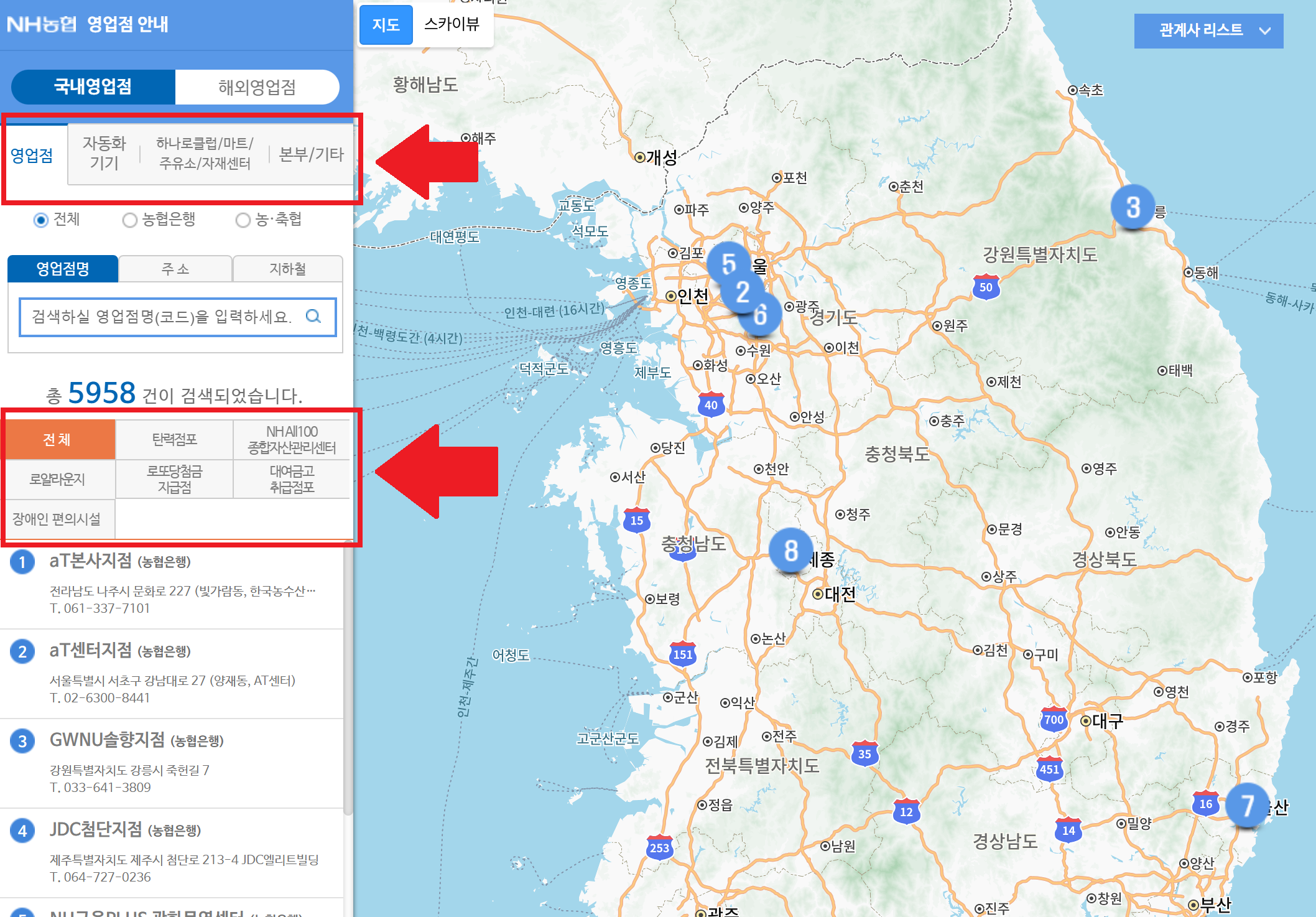Viewport: 1316px width, 917px height.
Task: Click the number 2 badge for aT센터지점
Action: point(22,651)
